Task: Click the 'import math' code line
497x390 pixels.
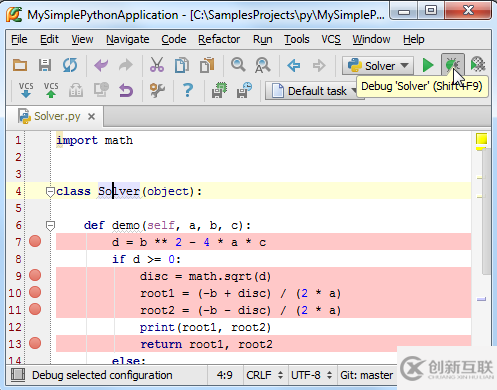Action: [x=94, y=140]
